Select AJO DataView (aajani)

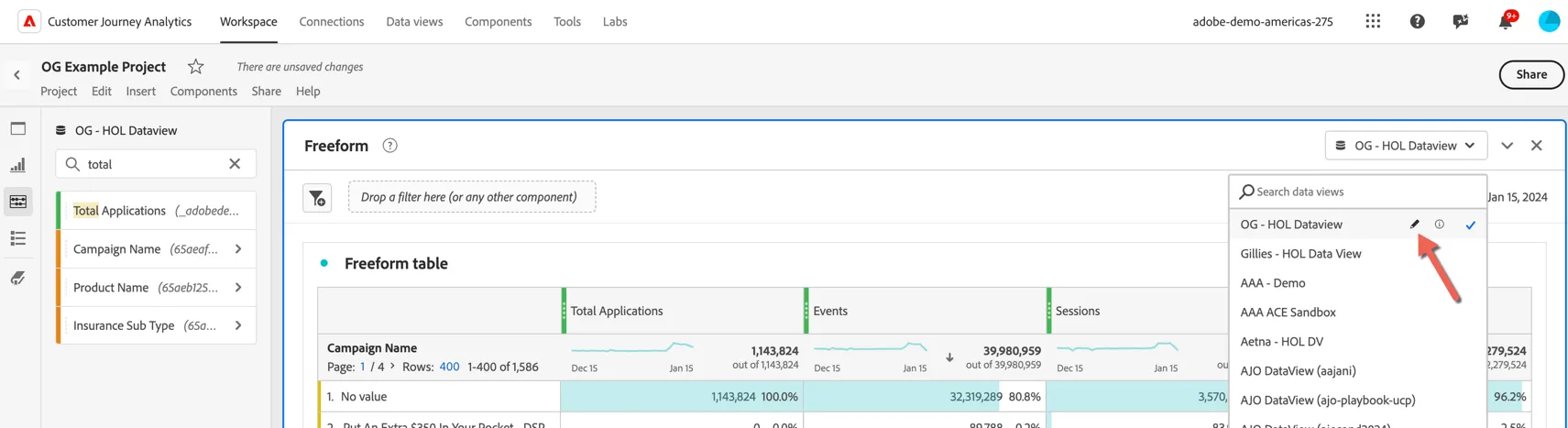click(x=1357, y=371)
